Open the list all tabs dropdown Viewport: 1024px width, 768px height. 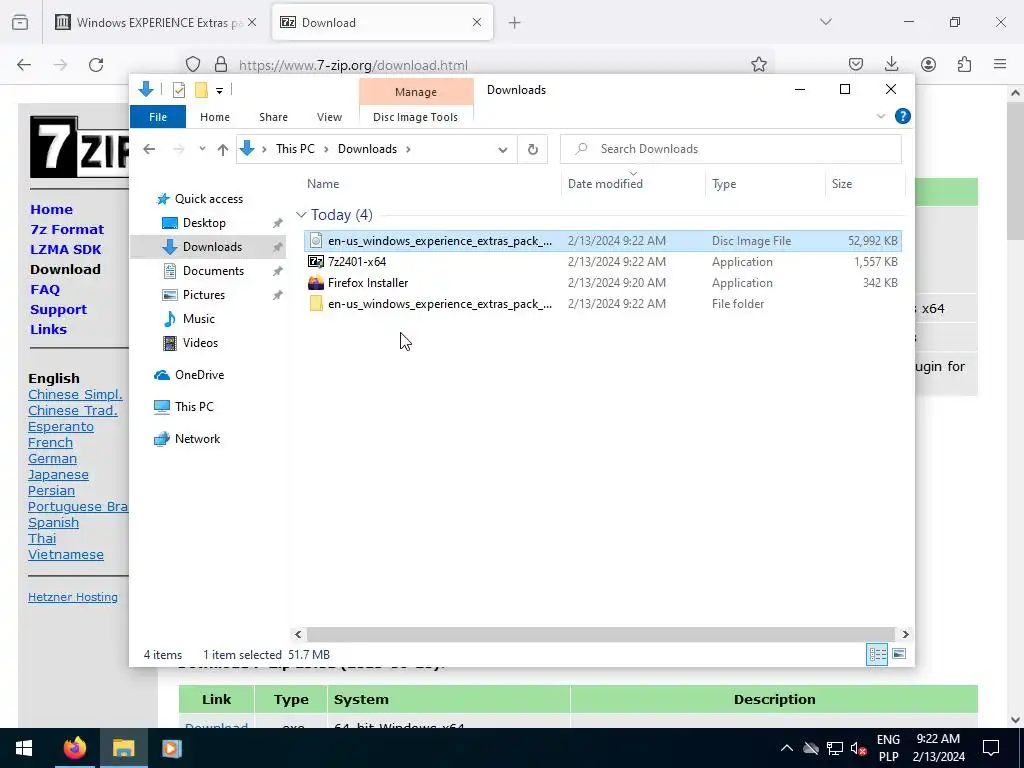(x=825, y=22)
